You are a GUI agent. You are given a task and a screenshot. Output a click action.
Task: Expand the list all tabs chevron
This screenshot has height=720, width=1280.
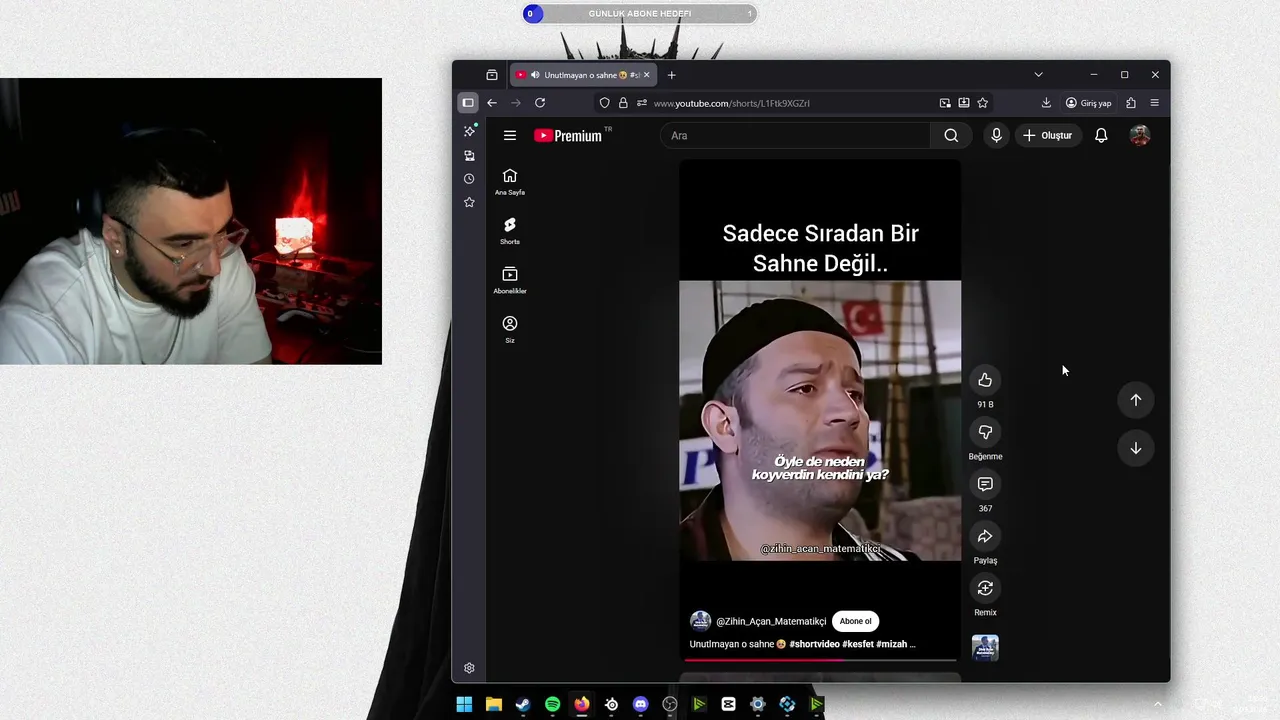[x=1038, y=75]
